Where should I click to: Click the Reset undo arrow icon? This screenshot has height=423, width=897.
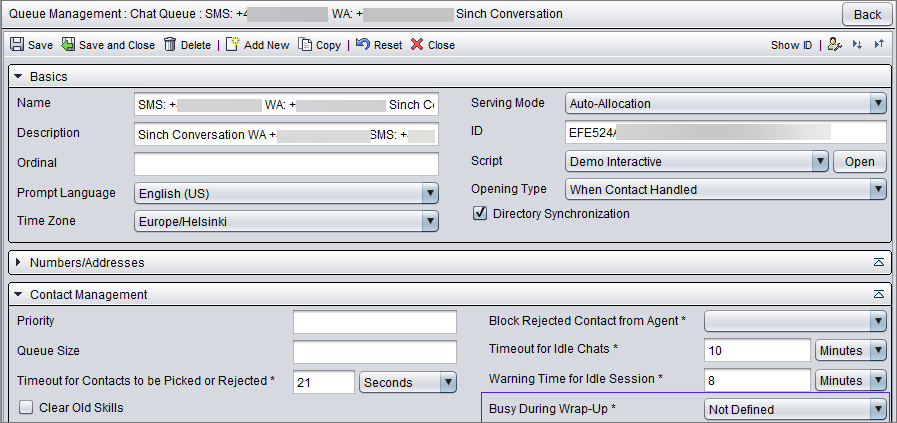coord(363,44)
